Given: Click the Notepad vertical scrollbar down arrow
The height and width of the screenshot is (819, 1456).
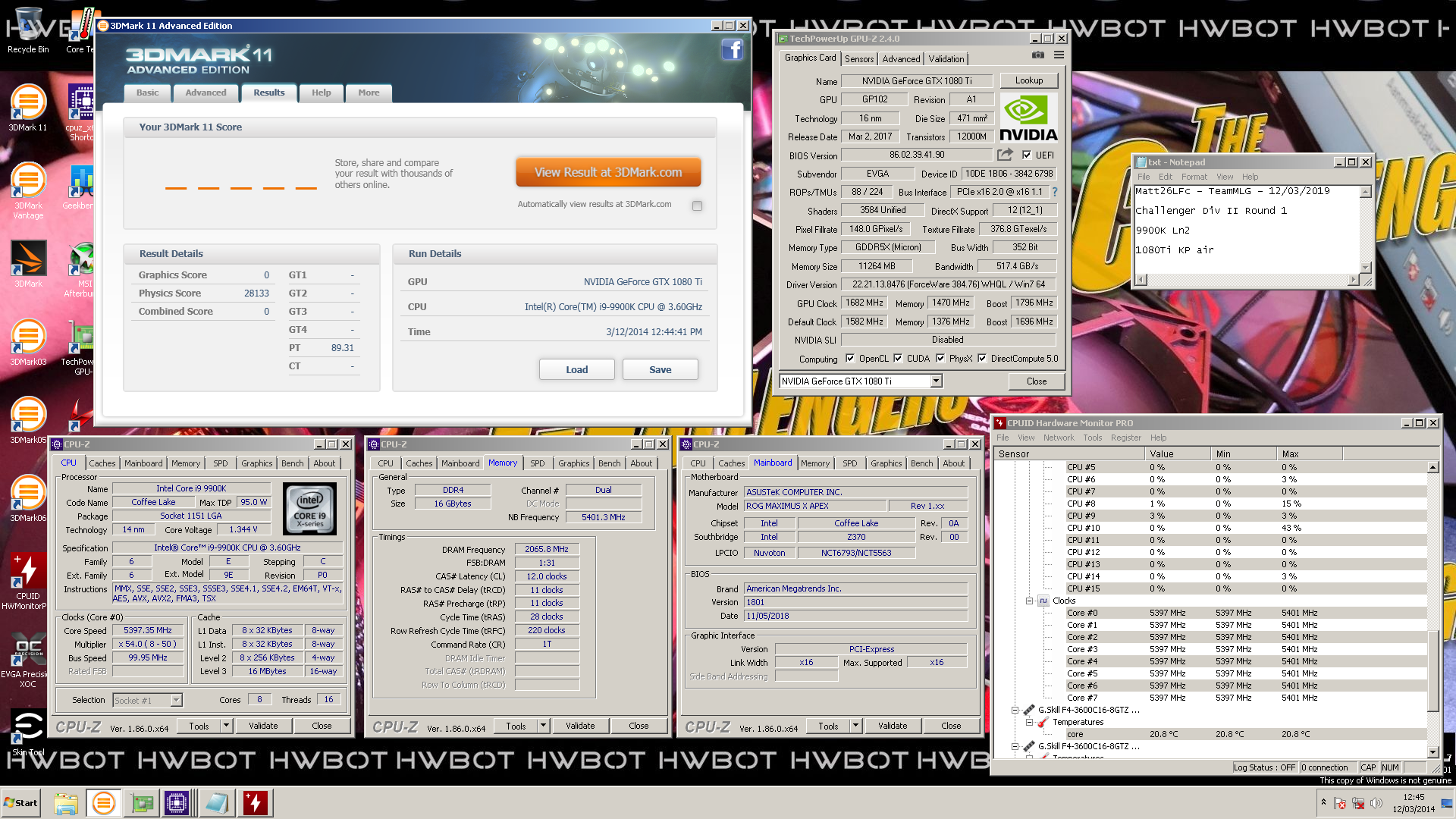Looking at the screenshot, I should (1366, 267).
